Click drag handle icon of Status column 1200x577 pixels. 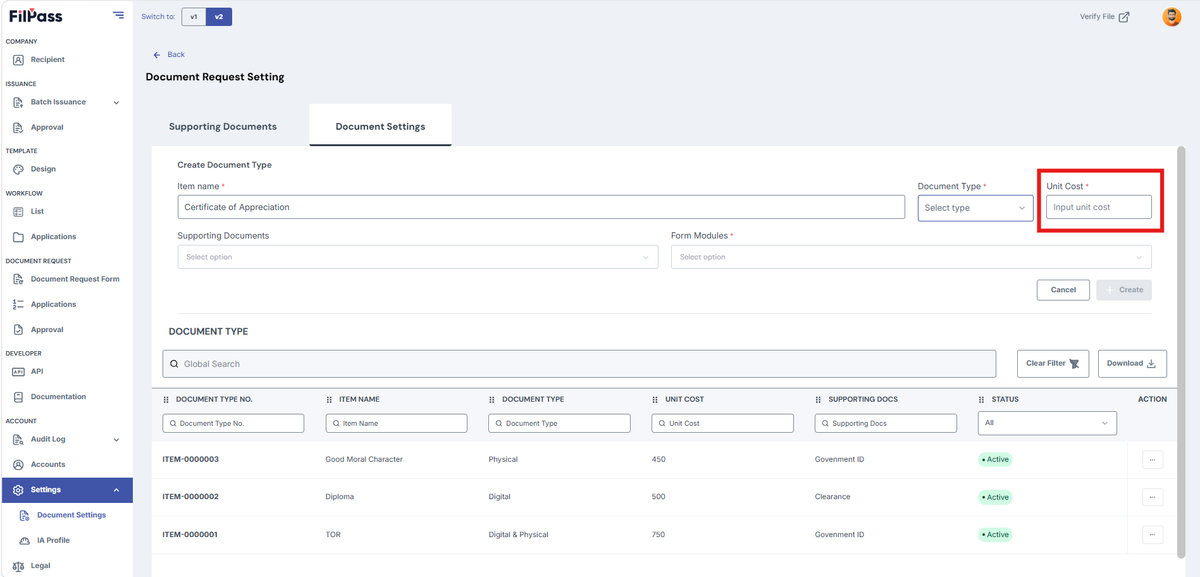[x=982, y=400]
